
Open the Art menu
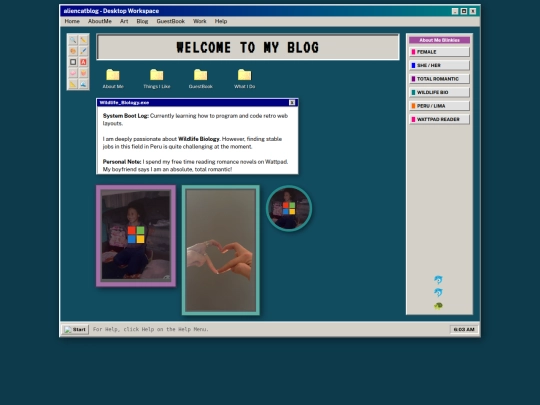tap(124, 21)
